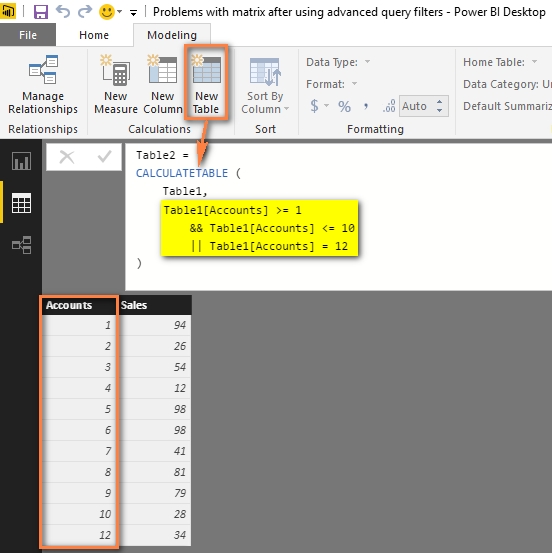Decrease decimal places with down arrow
Image resolution: width=552 pixels, height=553 pixels.
click(x=439, y=110)
